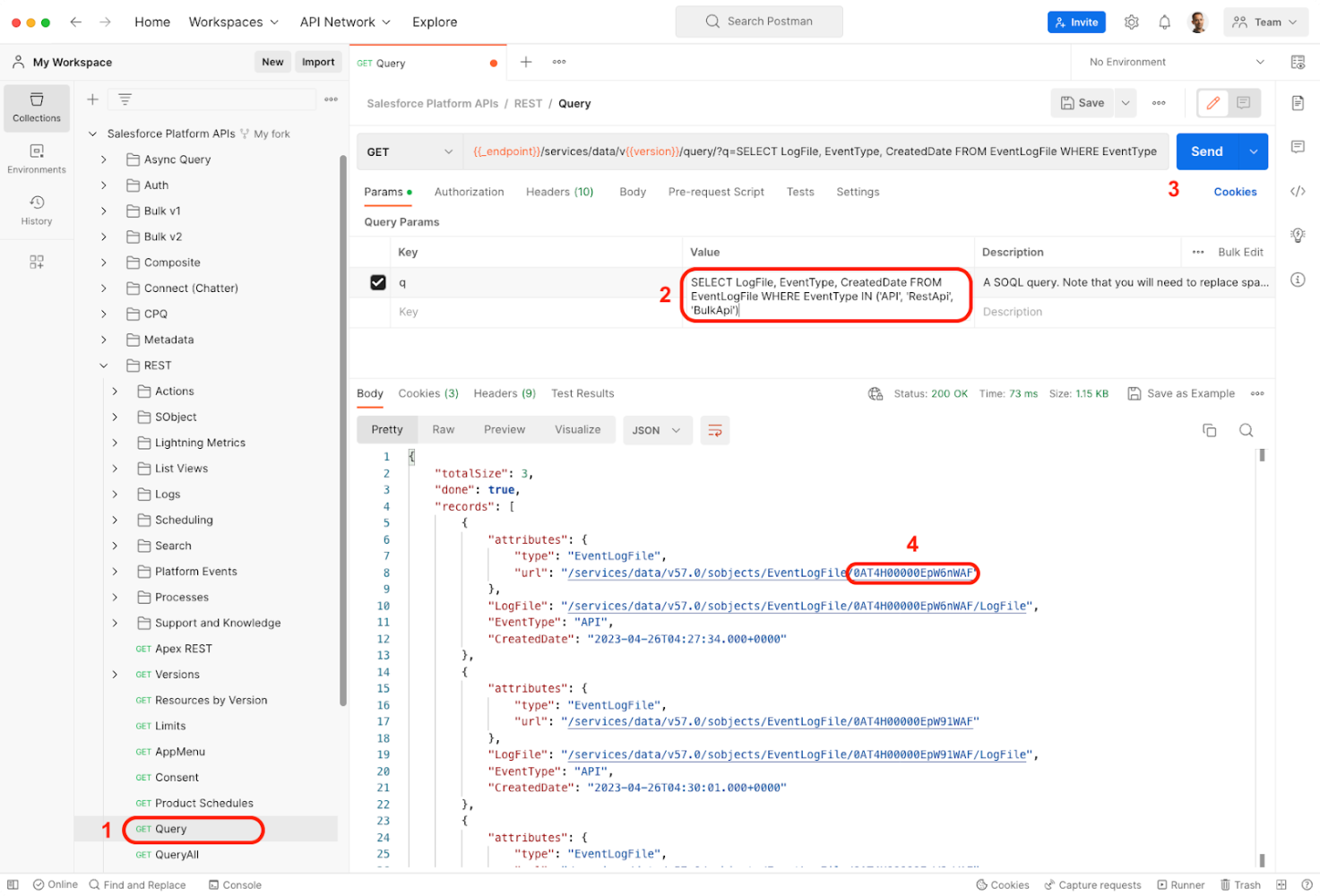Search within the response body

pyautogui.click(x=1246, y=430)
